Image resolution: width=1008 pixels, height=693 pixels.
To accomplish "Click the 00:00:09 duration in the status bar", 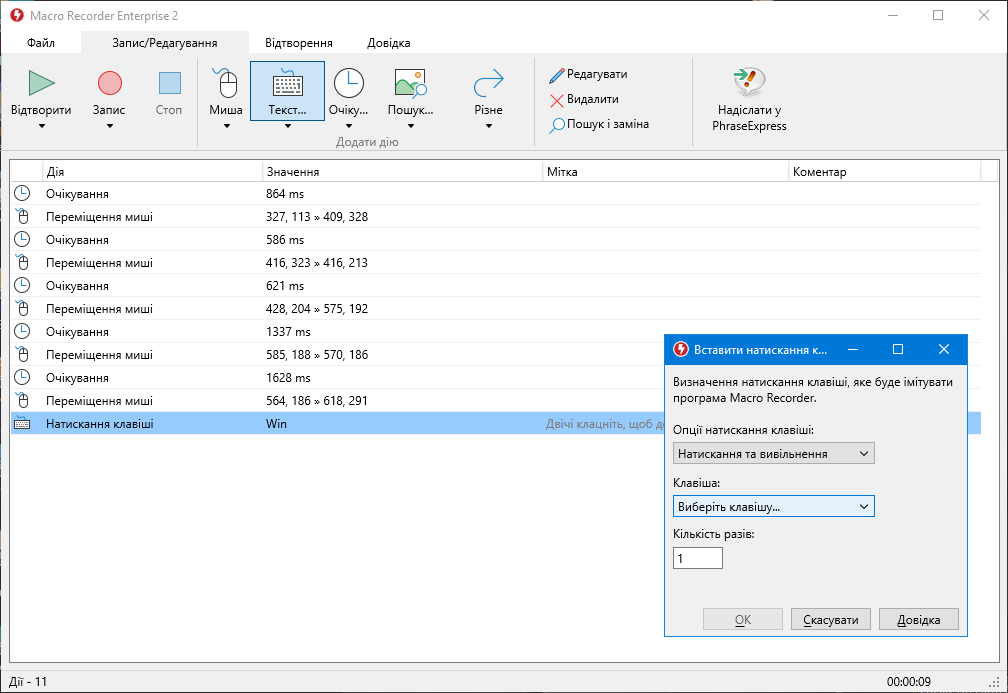I will [908, 681].
